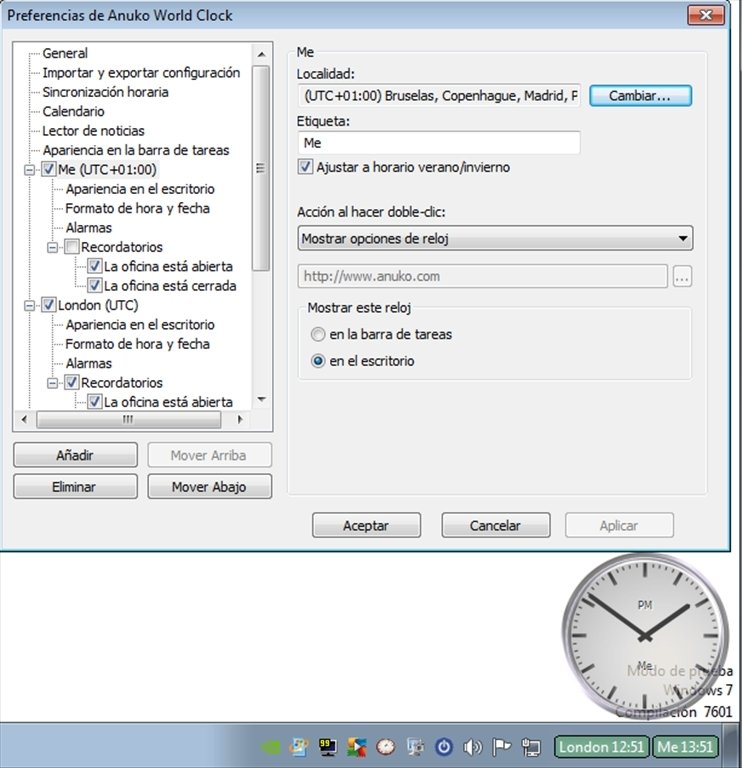Uncheck La oficina está cerrada reminder

pos(95,286)
